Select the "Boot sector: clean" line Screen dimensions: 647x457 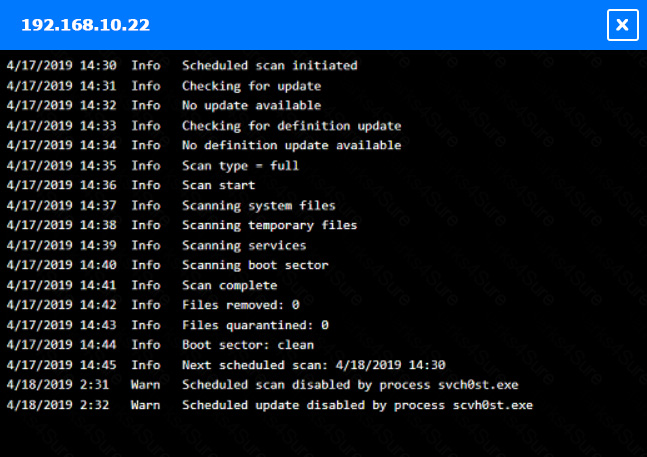tap(247, 345)
